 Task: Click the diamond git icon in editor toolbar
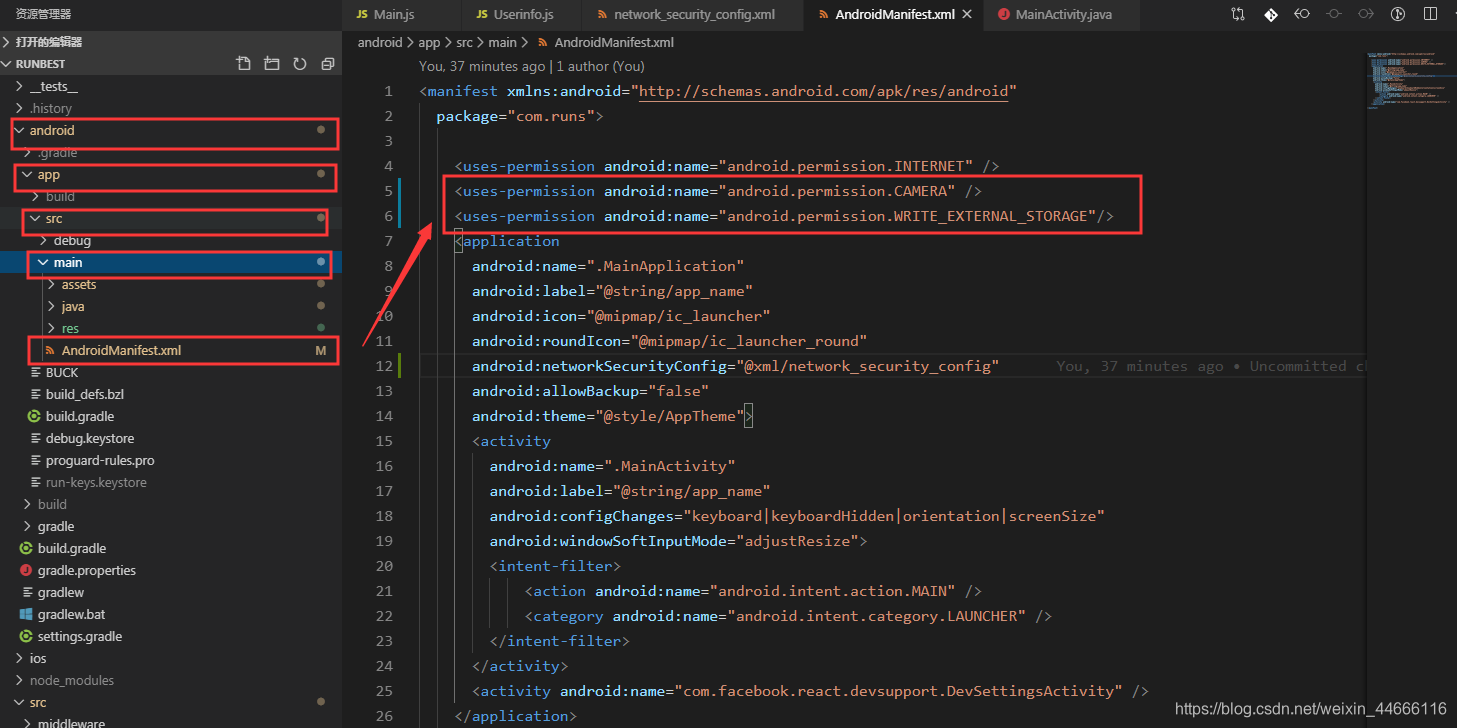pos(1270,15)
